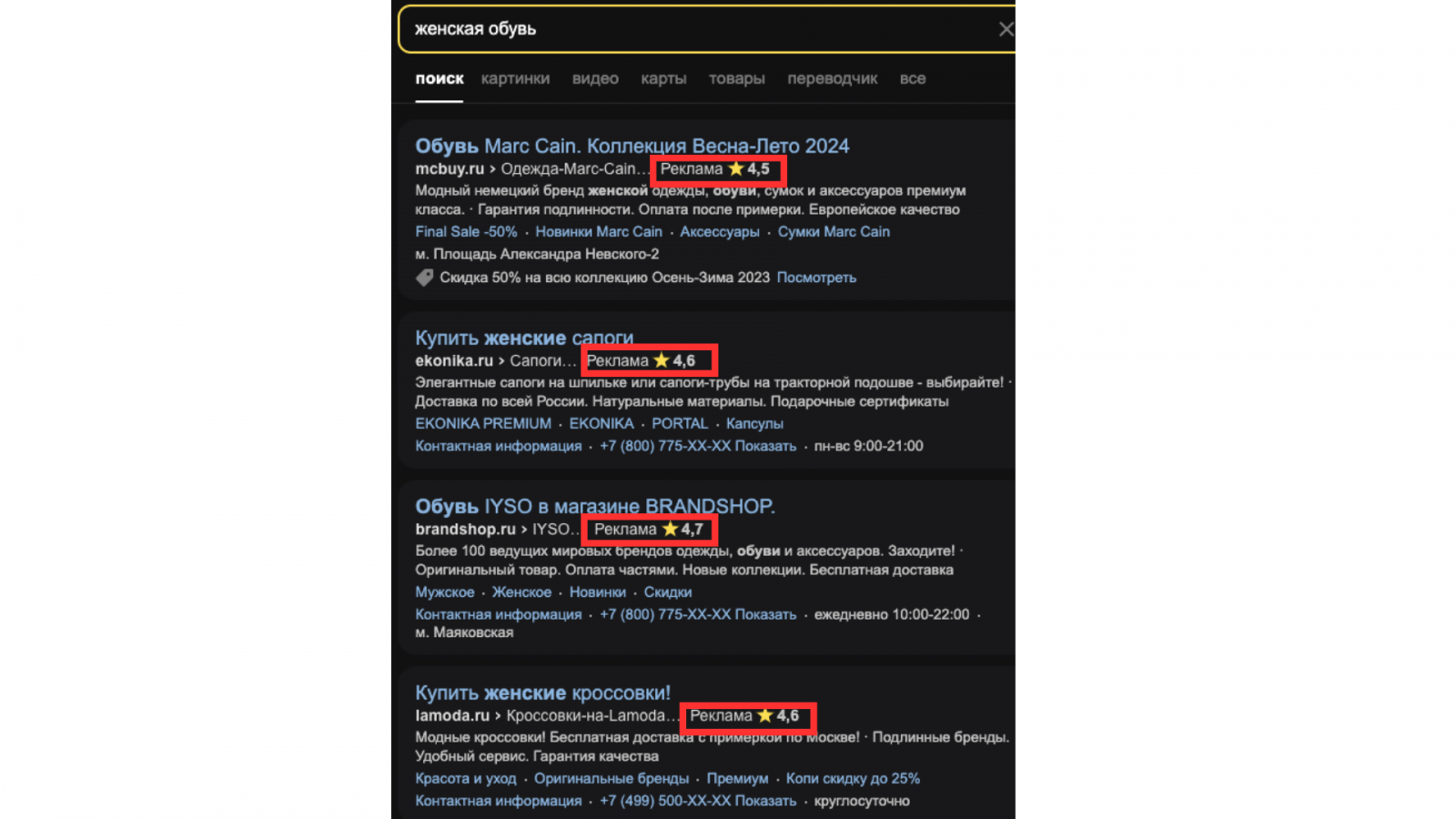Screen dimensions: 1456x819
Task: Click the ekonika.ru domain link
Action: pos(454,361)
